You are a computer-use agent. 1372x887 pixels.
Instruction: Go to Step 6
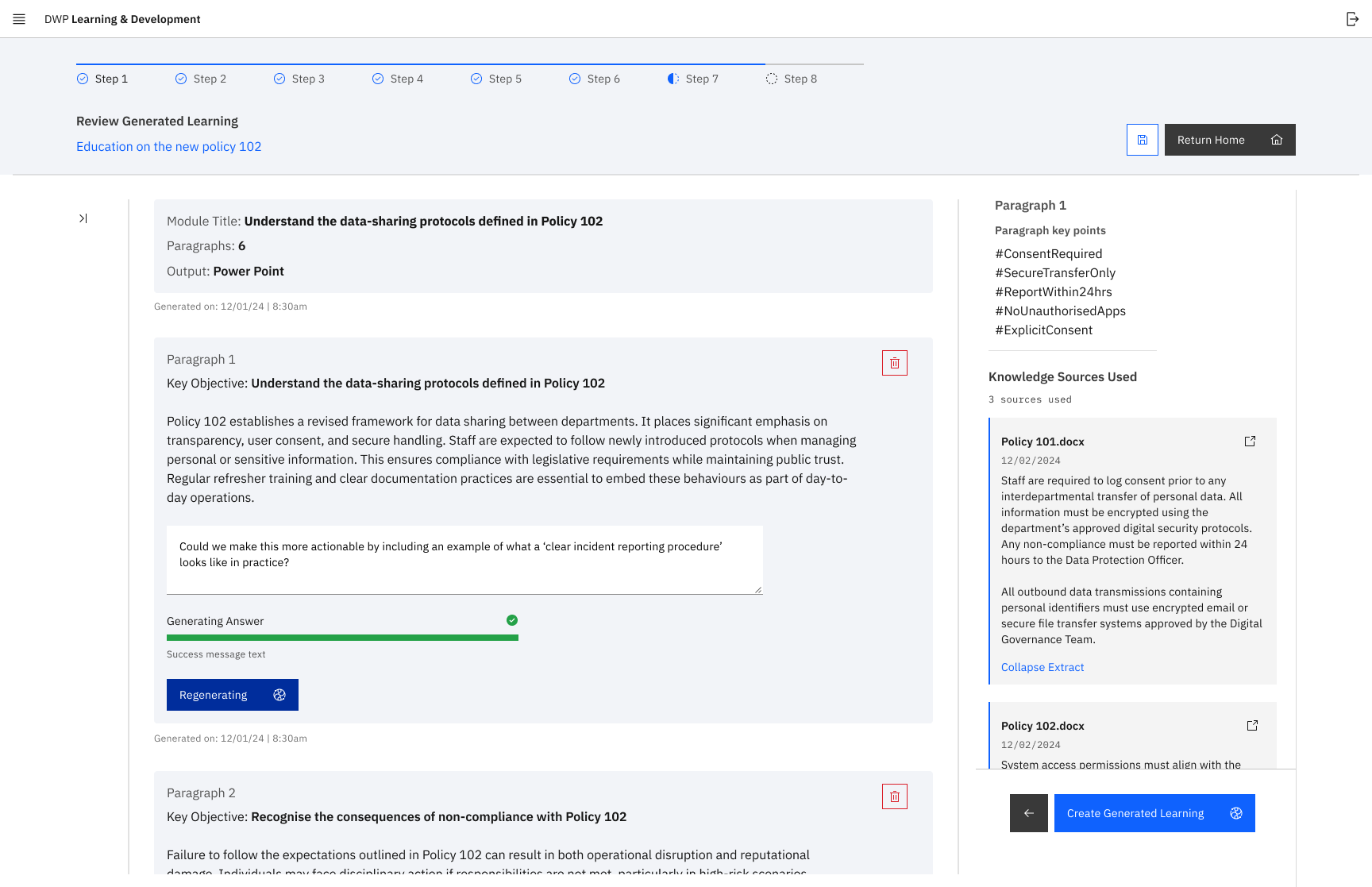point(595,79)
